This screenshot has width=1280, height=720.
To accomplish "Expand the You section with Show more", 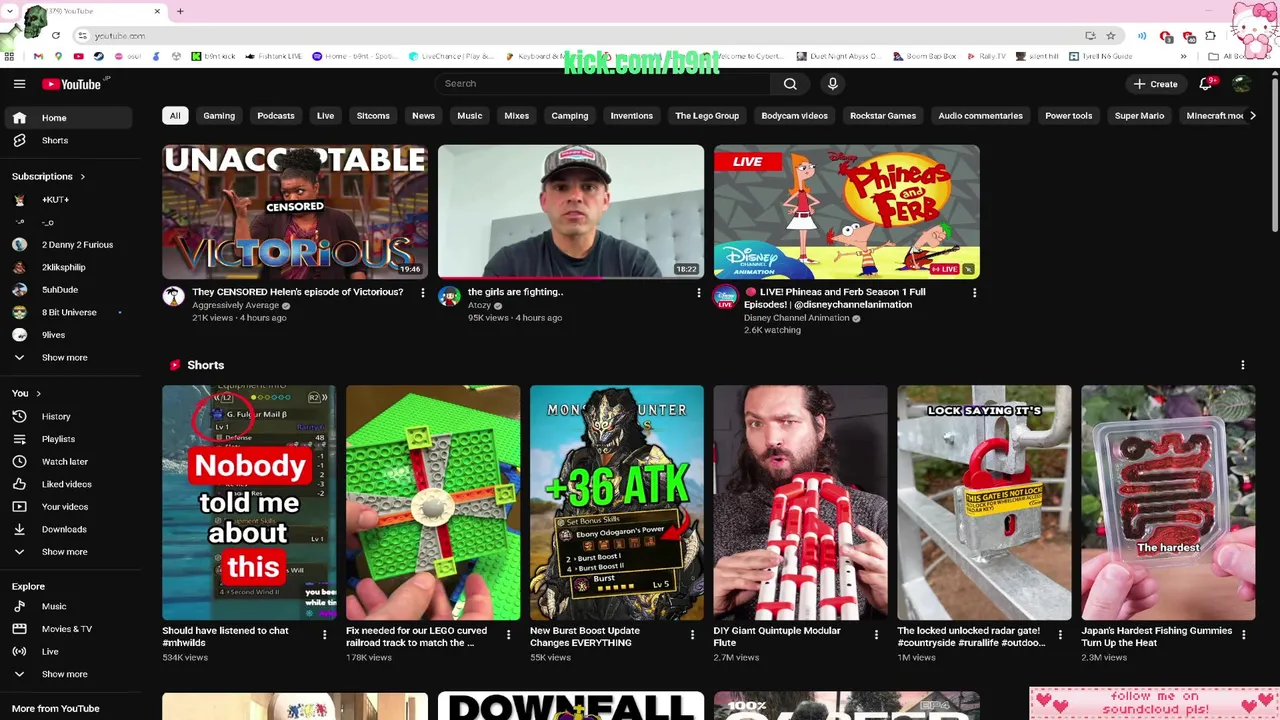I will pos(66,552).
